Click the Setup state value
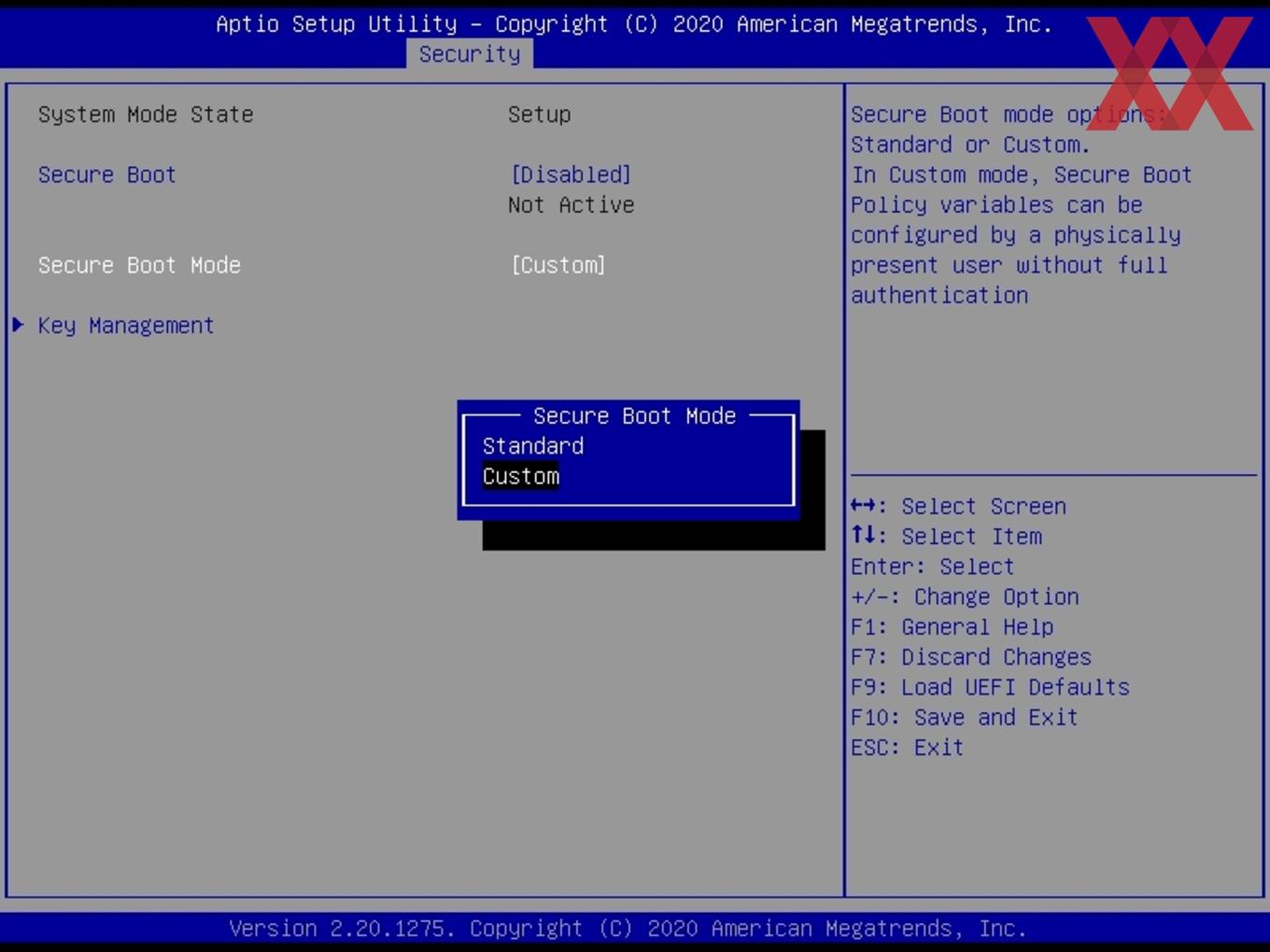The image size is (1270, 952). point(540,115)
